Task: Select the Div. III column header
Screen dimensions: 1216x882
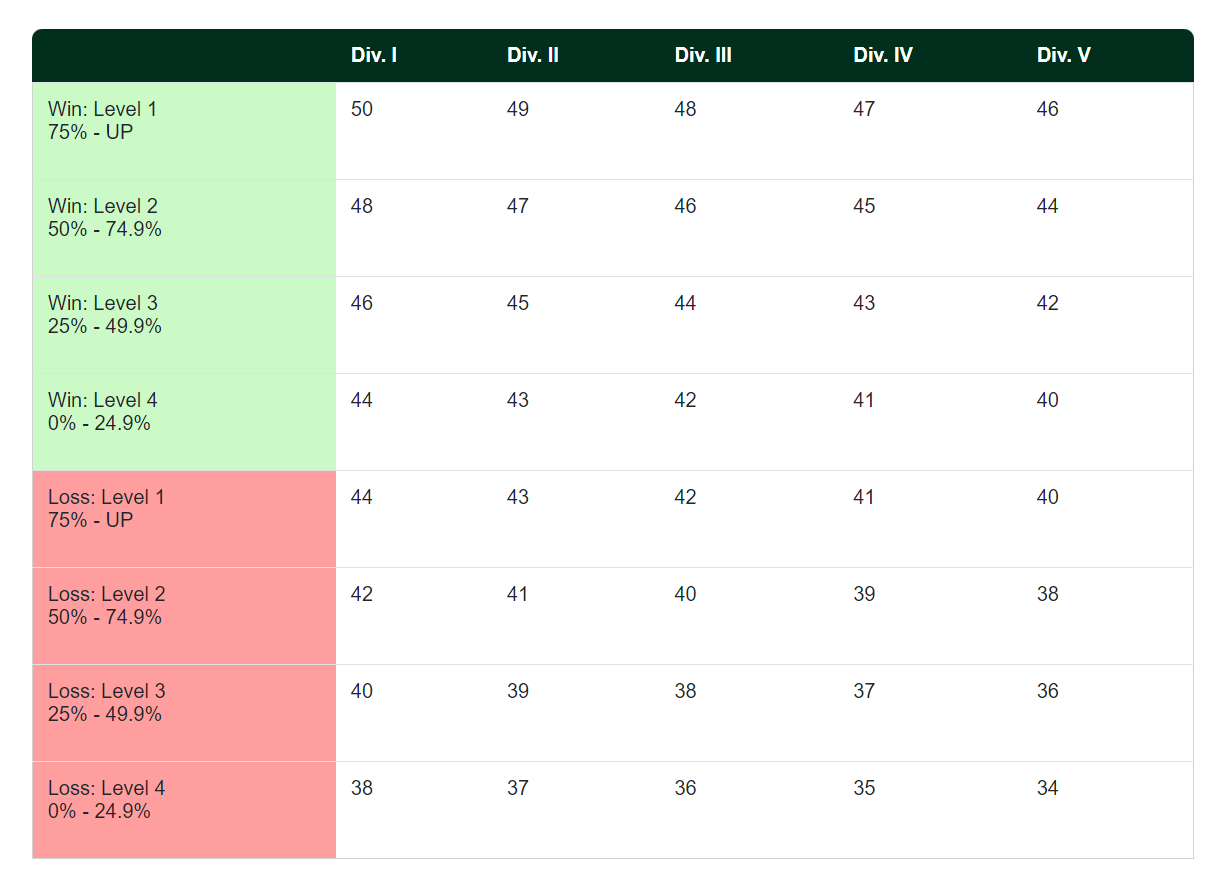Action: pyautogui.click(x=703, y=56)
